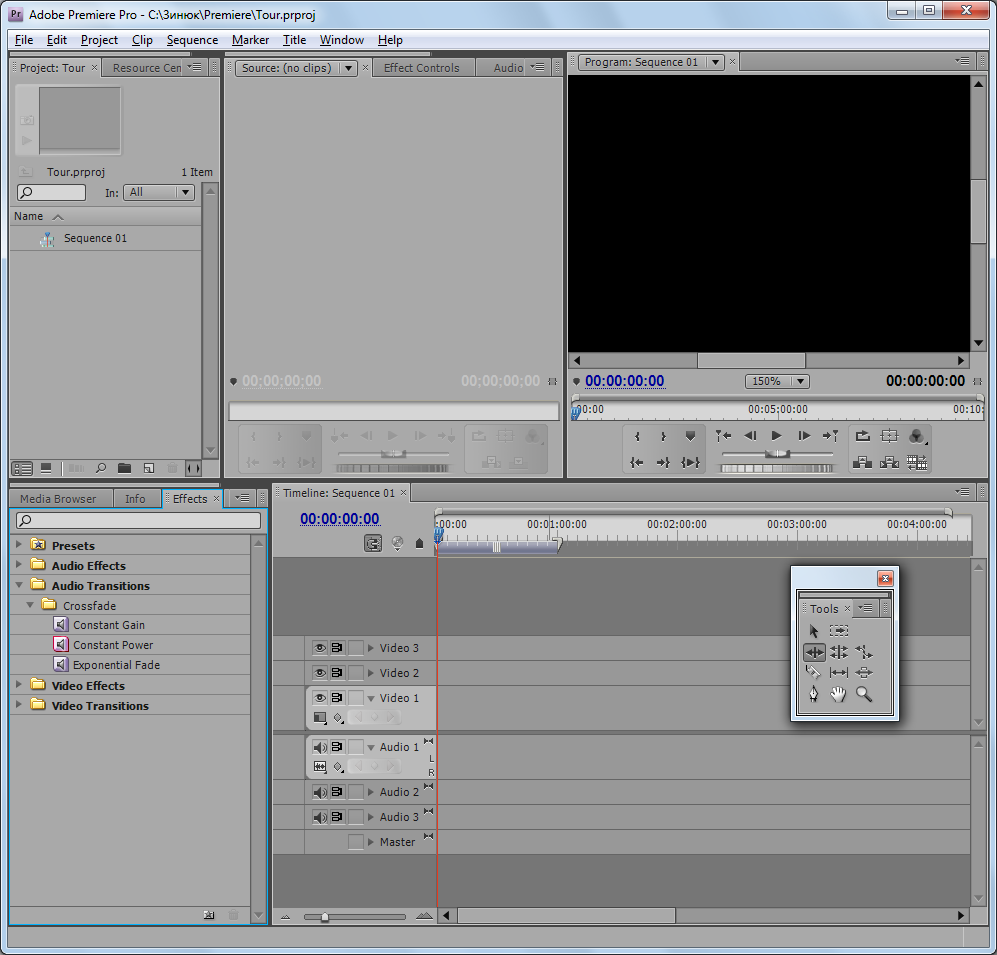This screenshot has width=997, height=955.
Task: Toggle Video 2 track output eye
Action: (320, 673)
